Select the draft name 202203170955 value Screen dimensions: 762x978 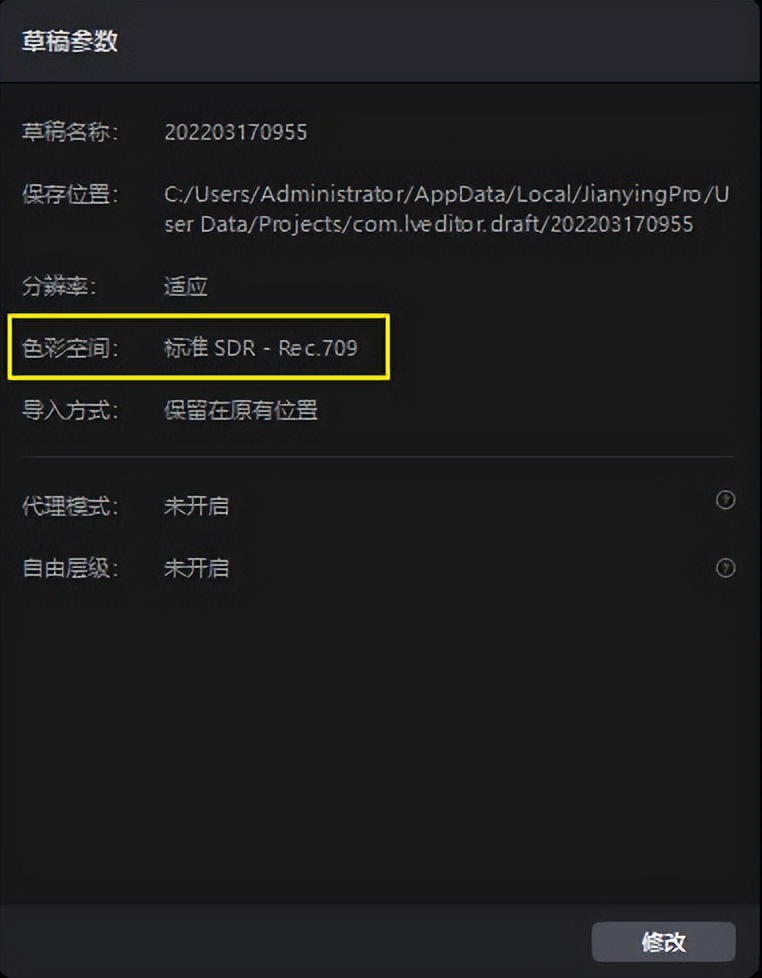(236, 132)
